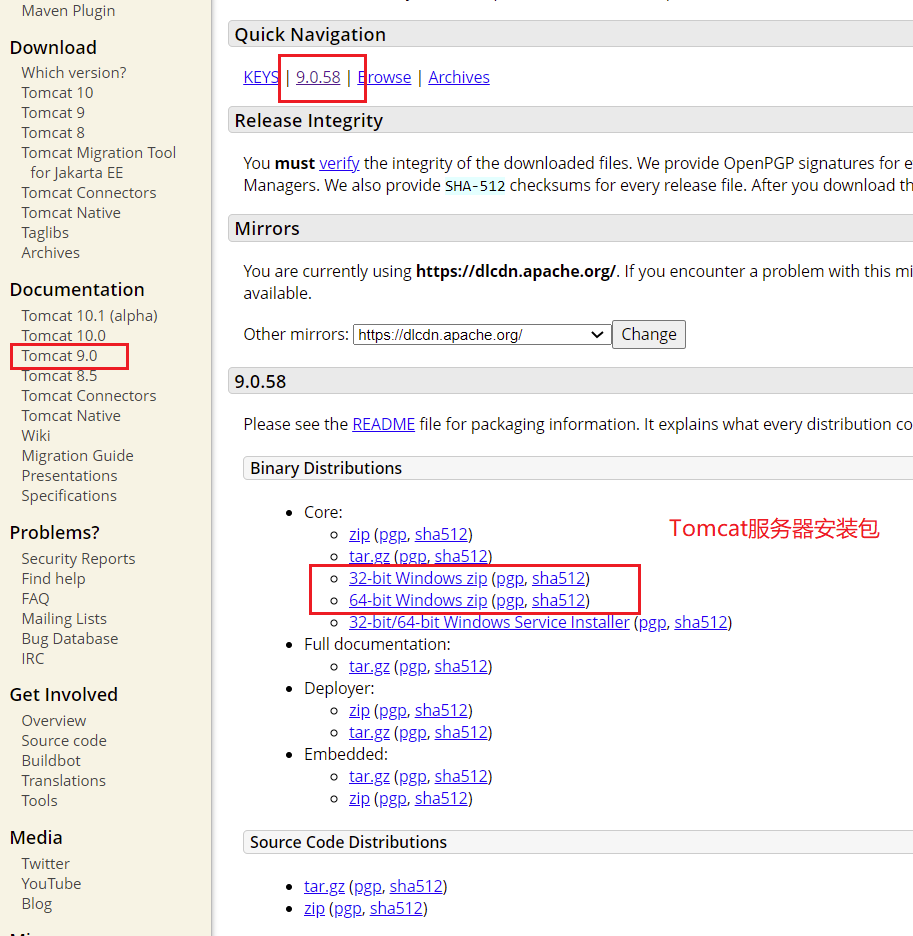This screenshot has width=913, height=936.
Task: Open Mailing Lists page
Action: coord(64,619)
